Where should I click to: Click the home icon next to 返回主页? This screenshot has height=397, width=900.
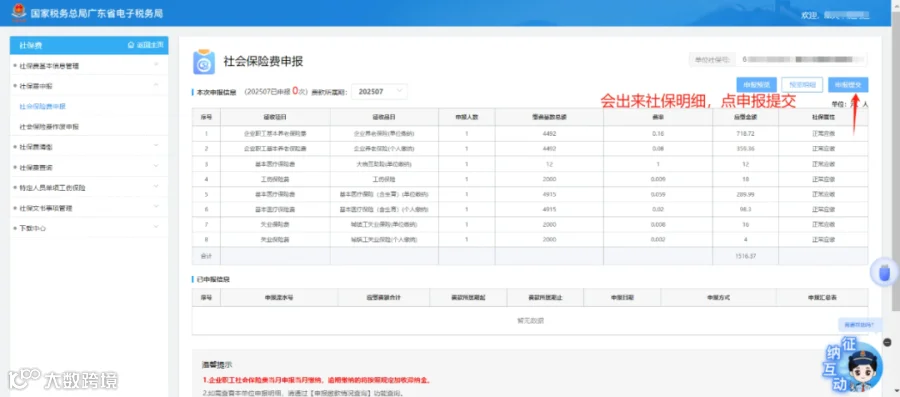[130, 45]
